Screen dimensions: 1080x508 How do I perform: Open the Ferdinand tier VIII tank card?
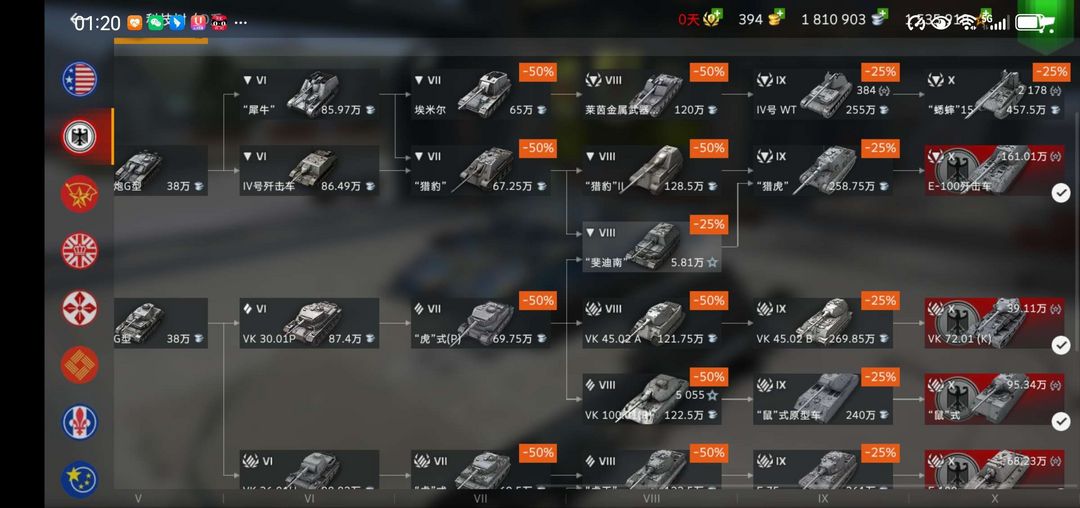[x=652, y=246]
